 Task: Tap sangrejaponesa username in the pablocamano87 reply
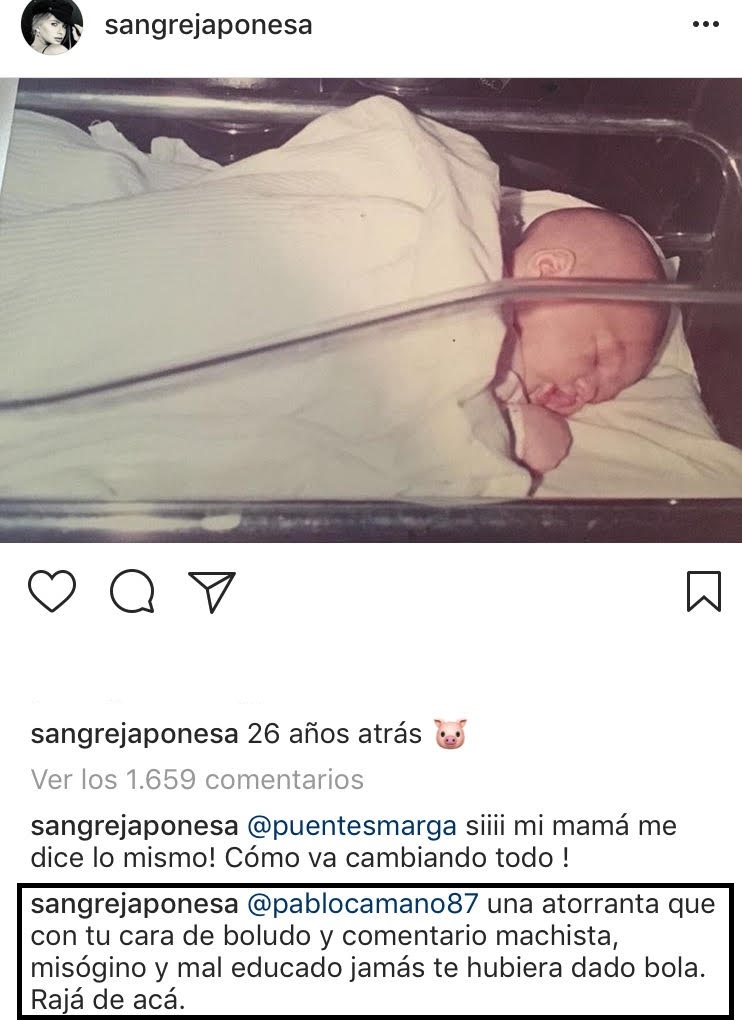pyautogui.click(x=134, y=905)
